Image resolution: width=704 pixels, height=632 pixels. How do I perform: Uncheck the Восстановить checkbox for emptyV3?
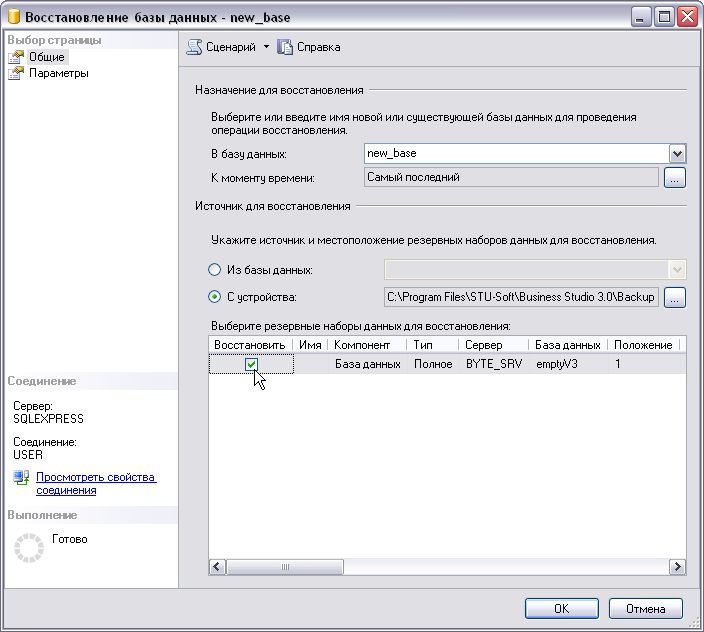[252, 365]
